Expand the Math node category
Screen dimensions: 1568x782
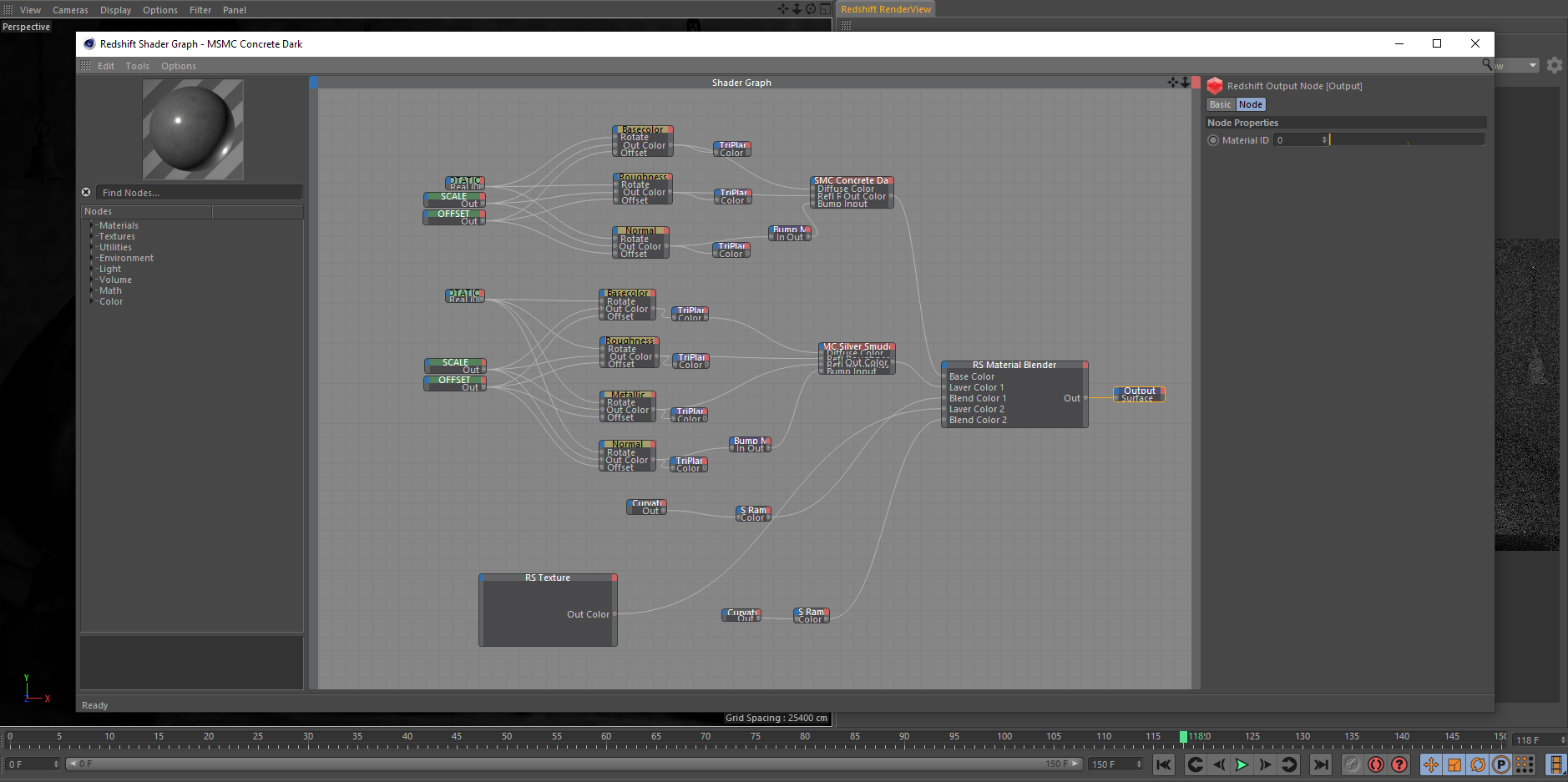pyautogui.click(x=91, y=290)
